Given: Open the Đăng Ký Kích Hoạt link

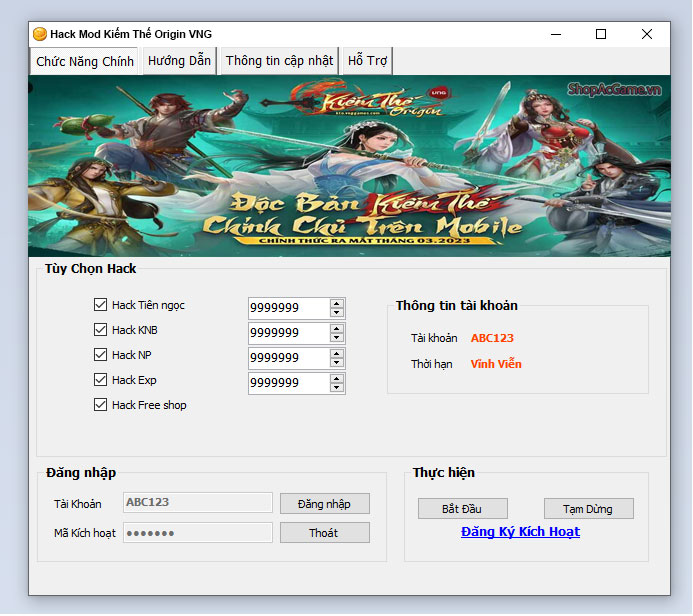Looking at the screenshot, I should click(520, 532).
